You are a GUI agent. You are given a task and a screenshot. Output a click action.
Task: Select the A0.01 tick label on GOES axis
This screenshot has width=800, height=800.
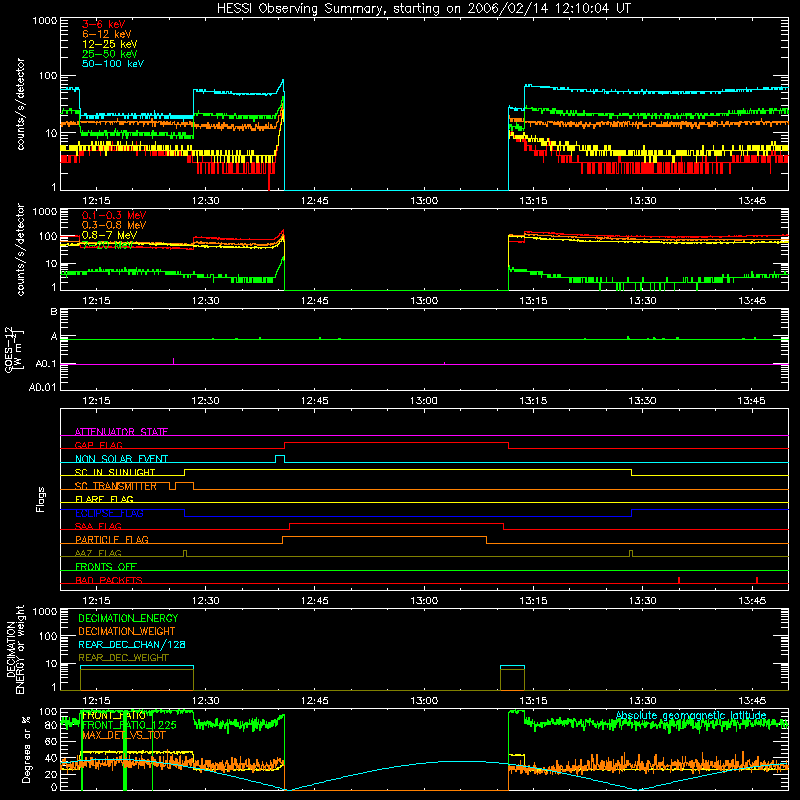point(42,387)
